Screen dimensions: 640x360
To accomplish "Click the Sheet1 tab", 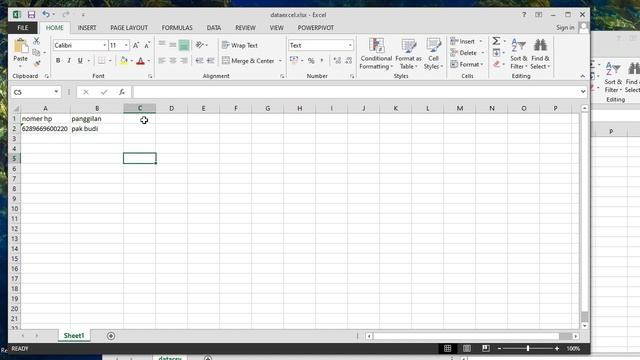I will 74,336.
